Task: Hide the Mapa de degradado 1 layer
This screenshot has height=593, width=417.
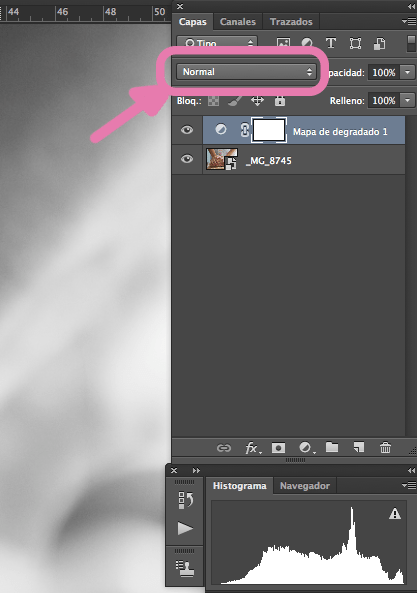Action: [187, 130]
